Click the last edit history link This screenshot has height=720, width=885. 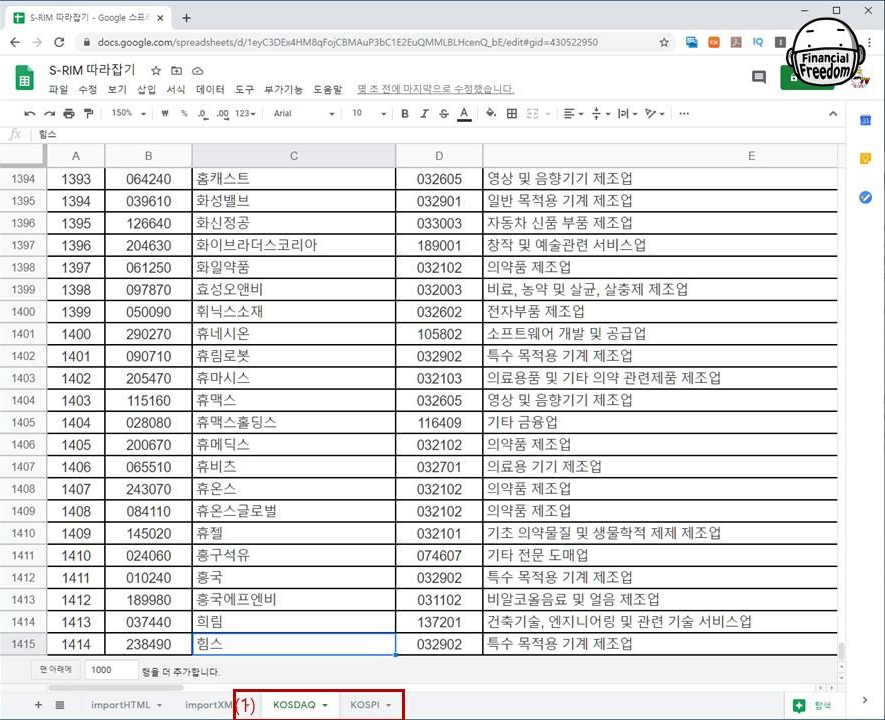[x=436, y=89]
